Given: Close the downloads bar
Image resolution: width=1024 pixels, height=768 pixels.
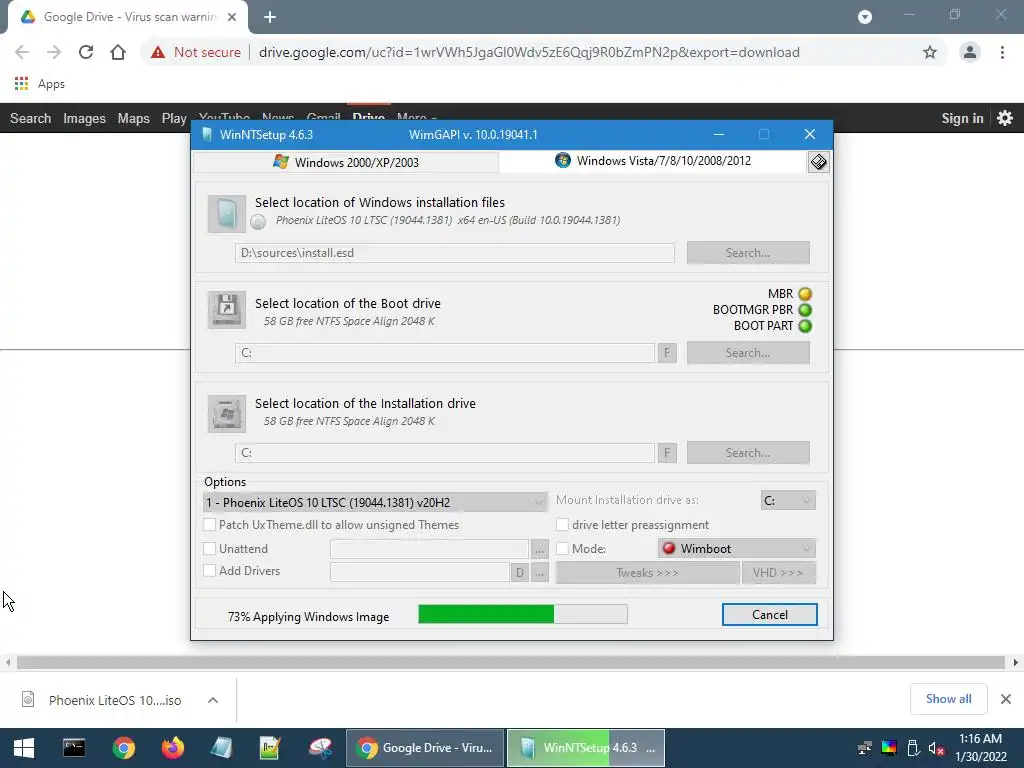Looking at the screenshot, I should [x=1006, y=699].
